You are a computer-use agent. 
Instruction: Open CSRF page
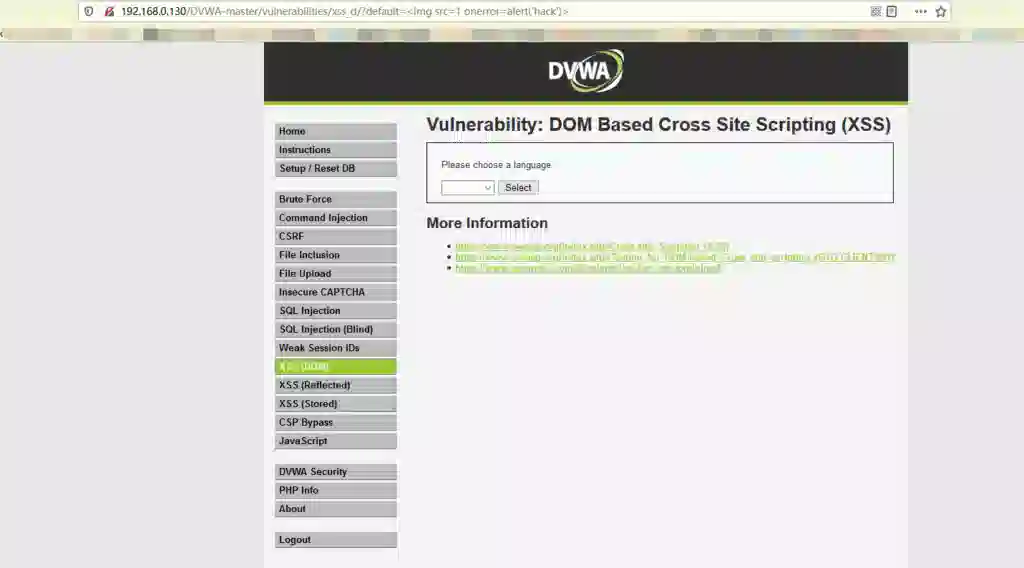(336, 236)
